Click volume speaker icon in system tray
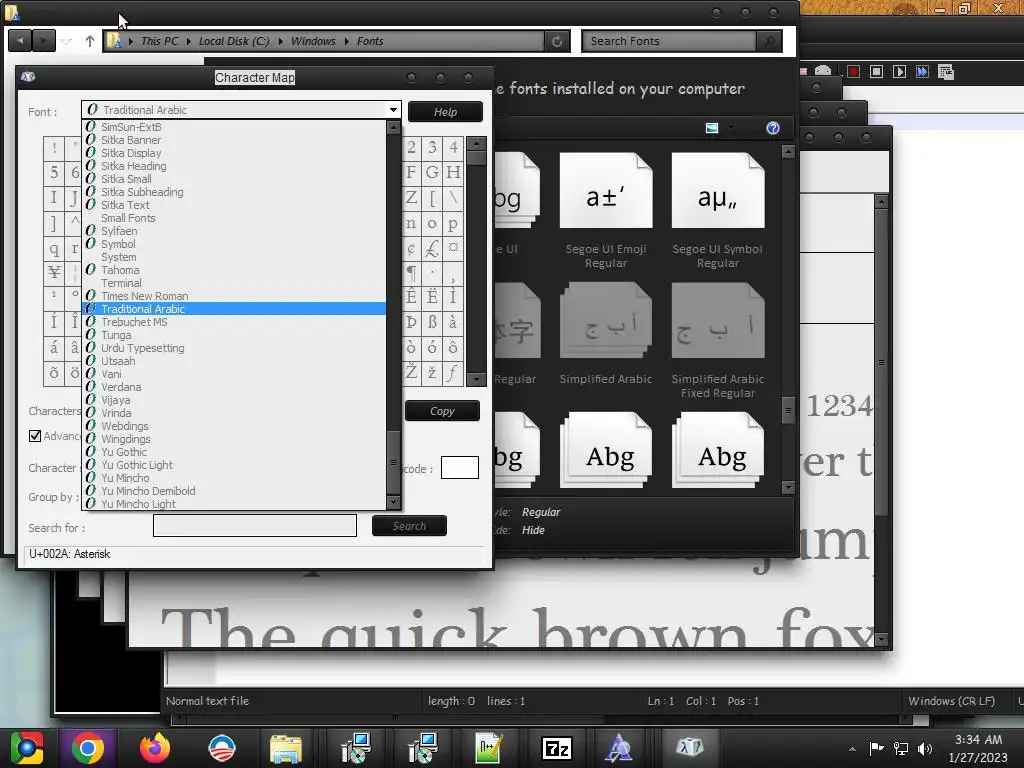This screenshot has height=768, width=1024. [925, 748]
